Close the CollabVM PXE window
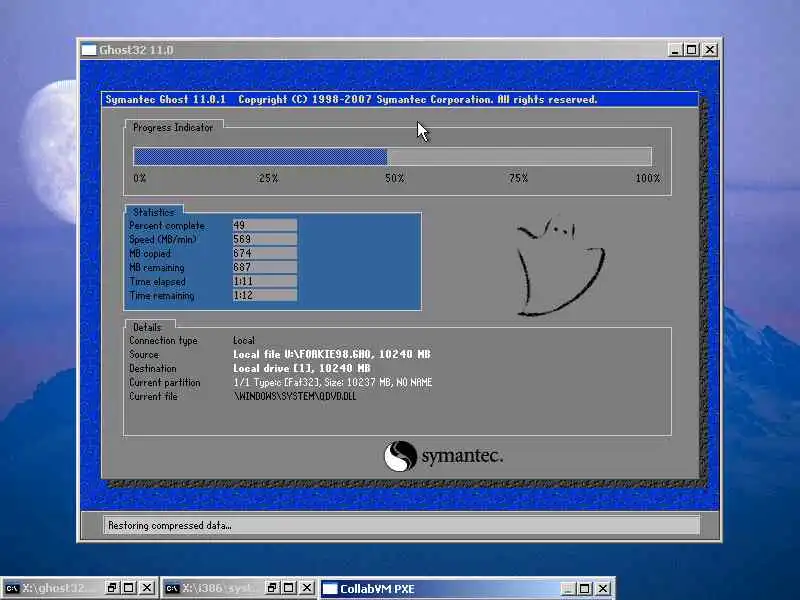The height and width of the screenshot is (600, 800). (x=603, y=589)
